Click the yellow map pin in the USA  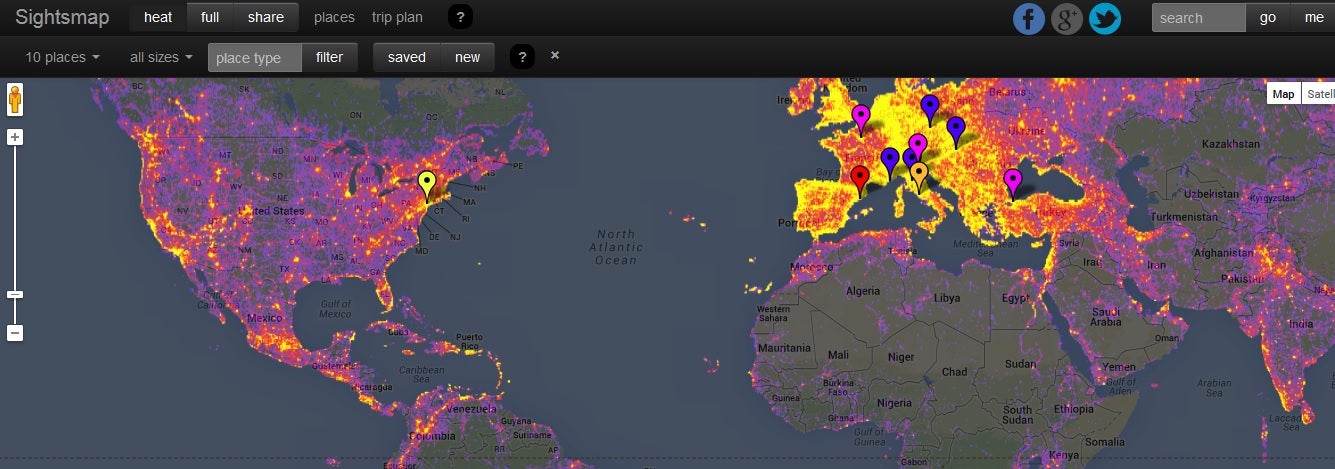pyautogui.click(x=428, y=183)
